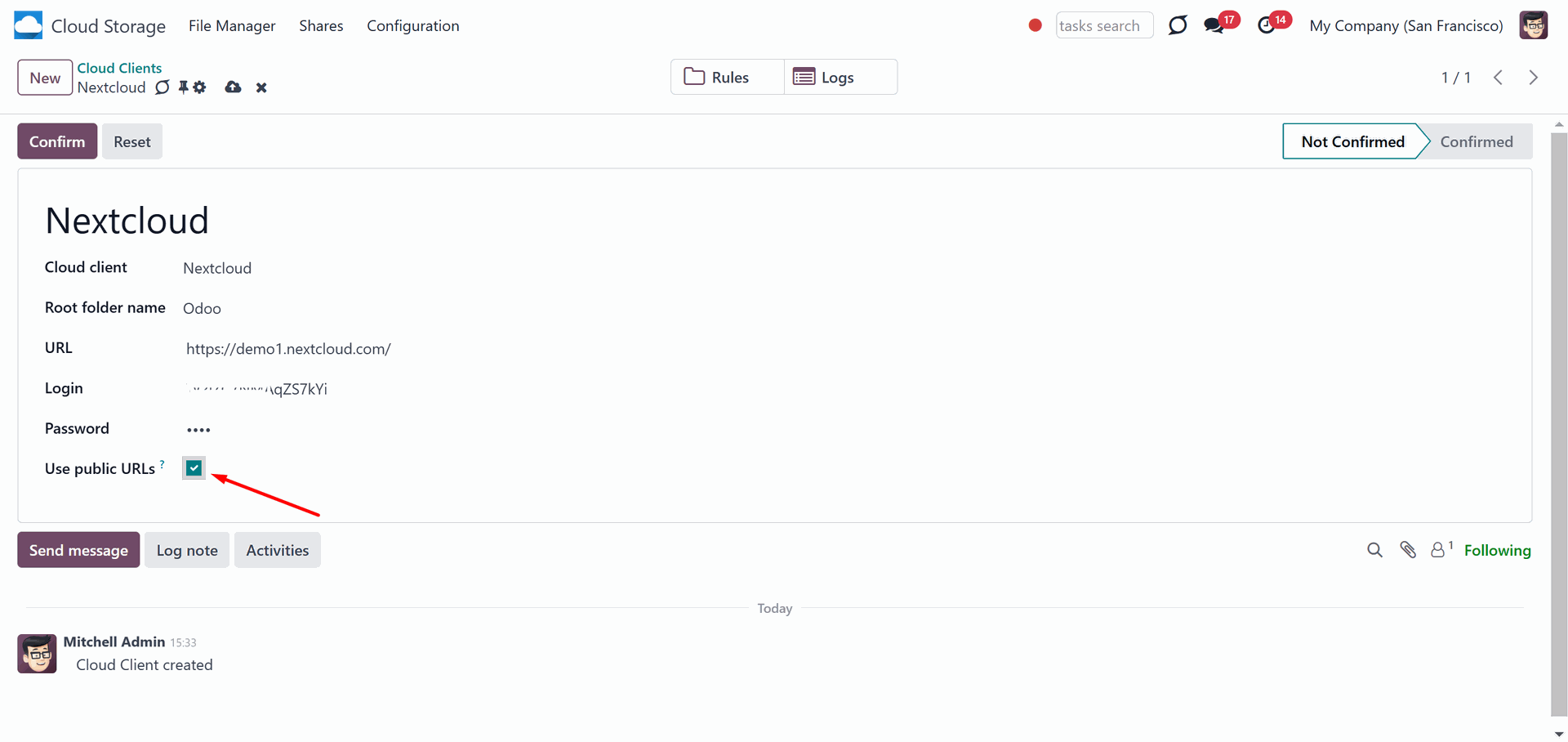The width and height of the screenshot is (1568, 742).
Task: Select the Confirmed status stage
Action: 1477,141
